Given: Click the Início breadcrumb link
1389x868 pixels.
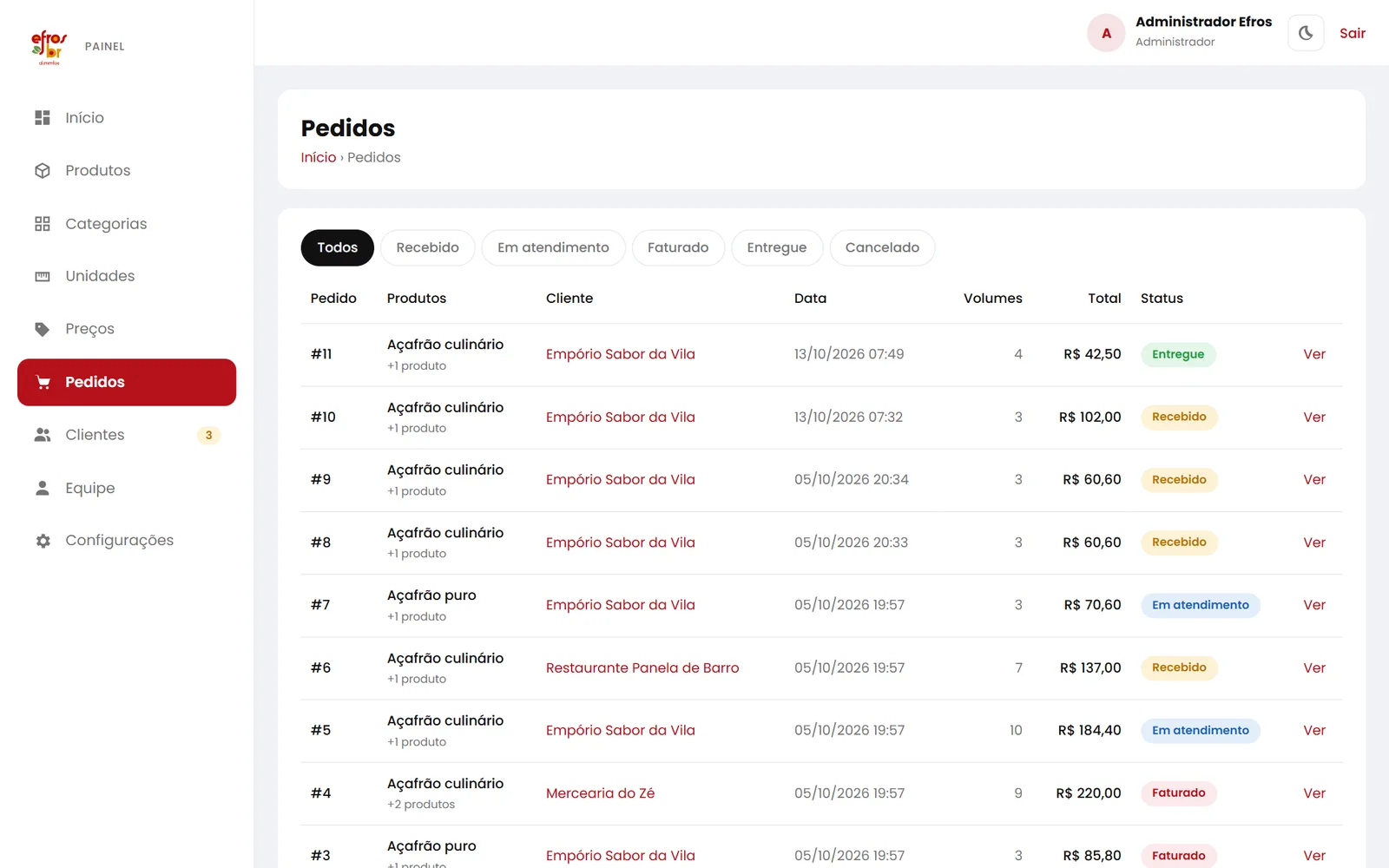Looking at the screenshot, I should click(318, 157).
